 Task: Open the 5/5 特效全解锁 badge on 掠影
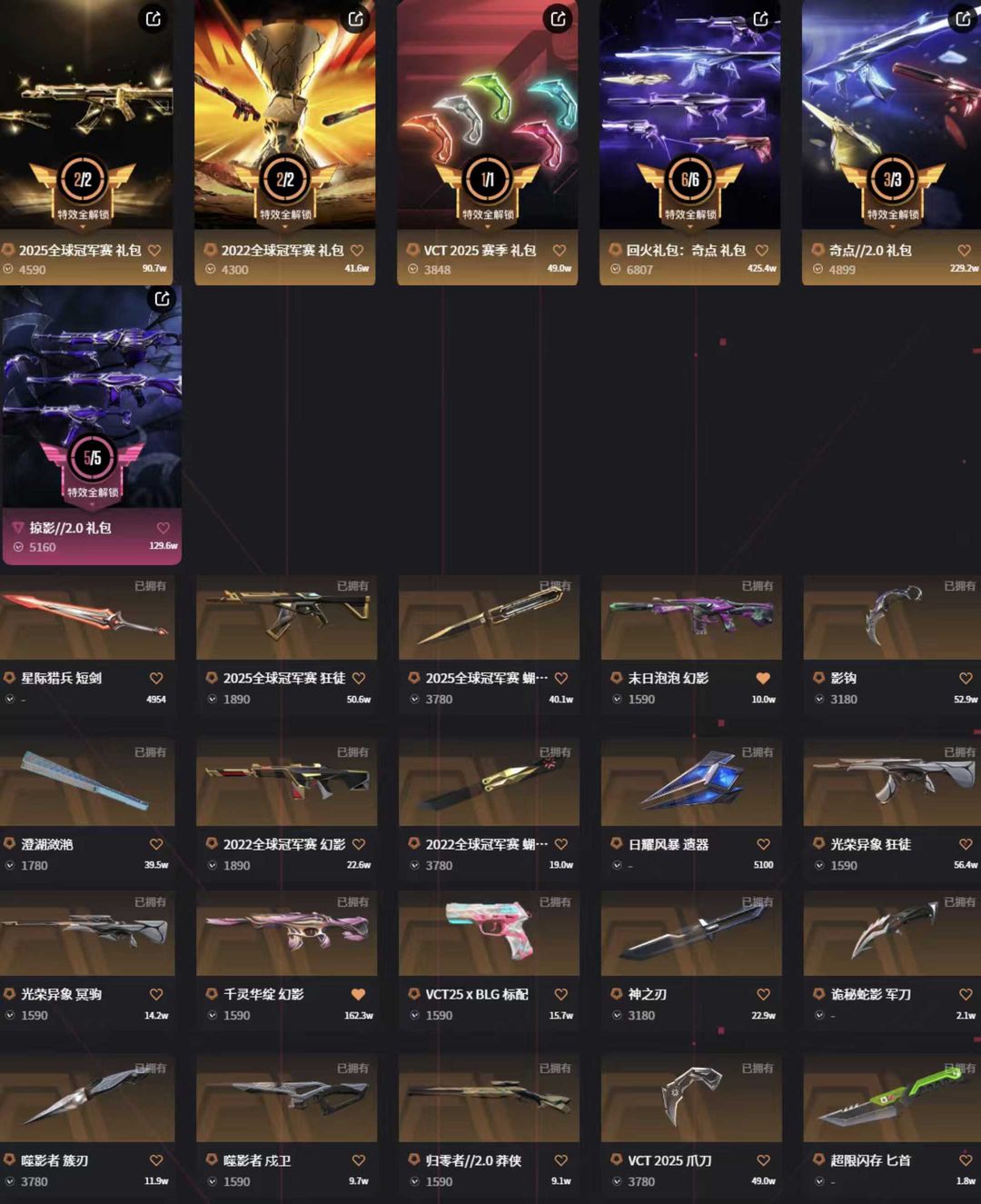coord(92,468)
